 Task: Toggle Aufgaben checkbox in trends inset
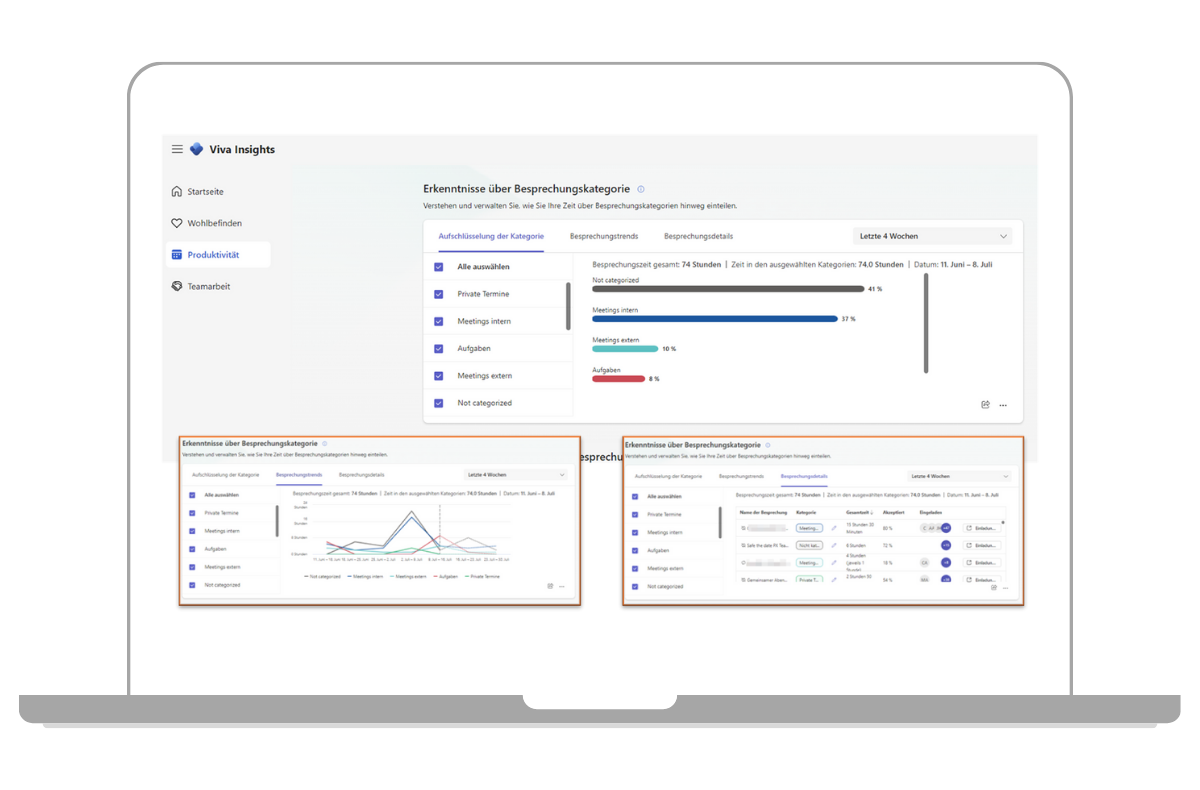(192, 549)
